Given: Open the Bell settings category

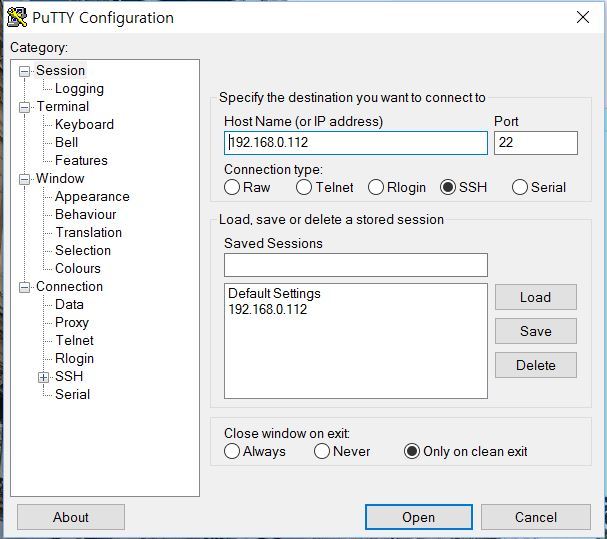Looking at the screenshot, I should [67, 142].
